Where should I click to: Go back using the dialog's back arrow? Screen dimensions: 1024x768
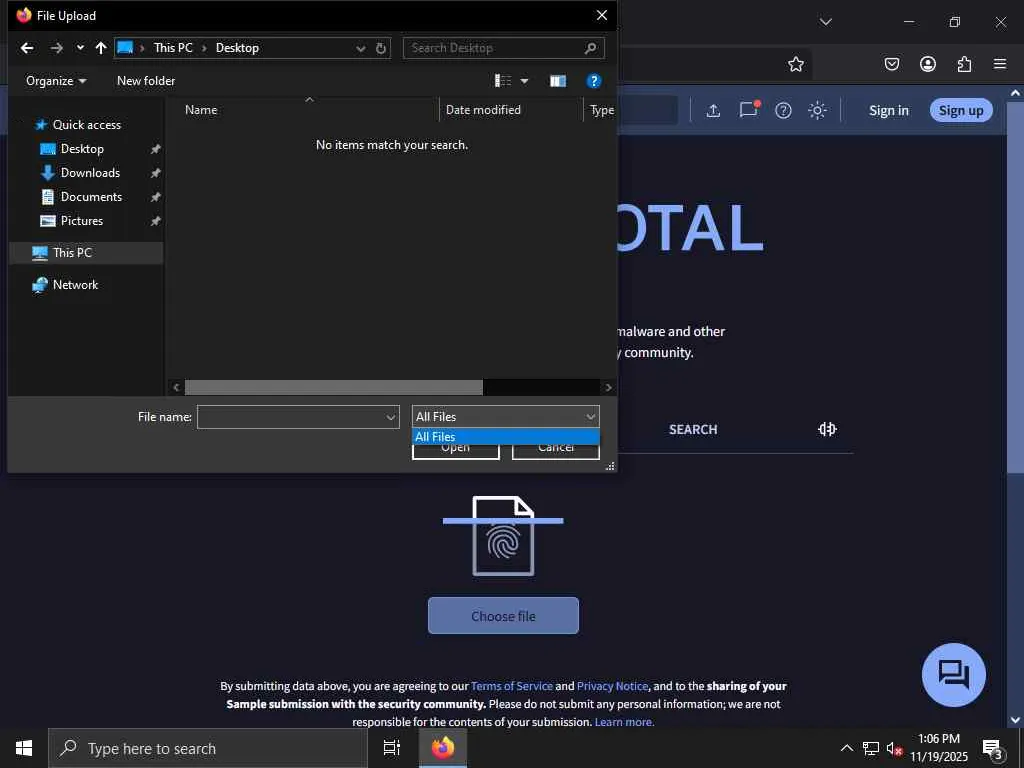click(27, 48)
